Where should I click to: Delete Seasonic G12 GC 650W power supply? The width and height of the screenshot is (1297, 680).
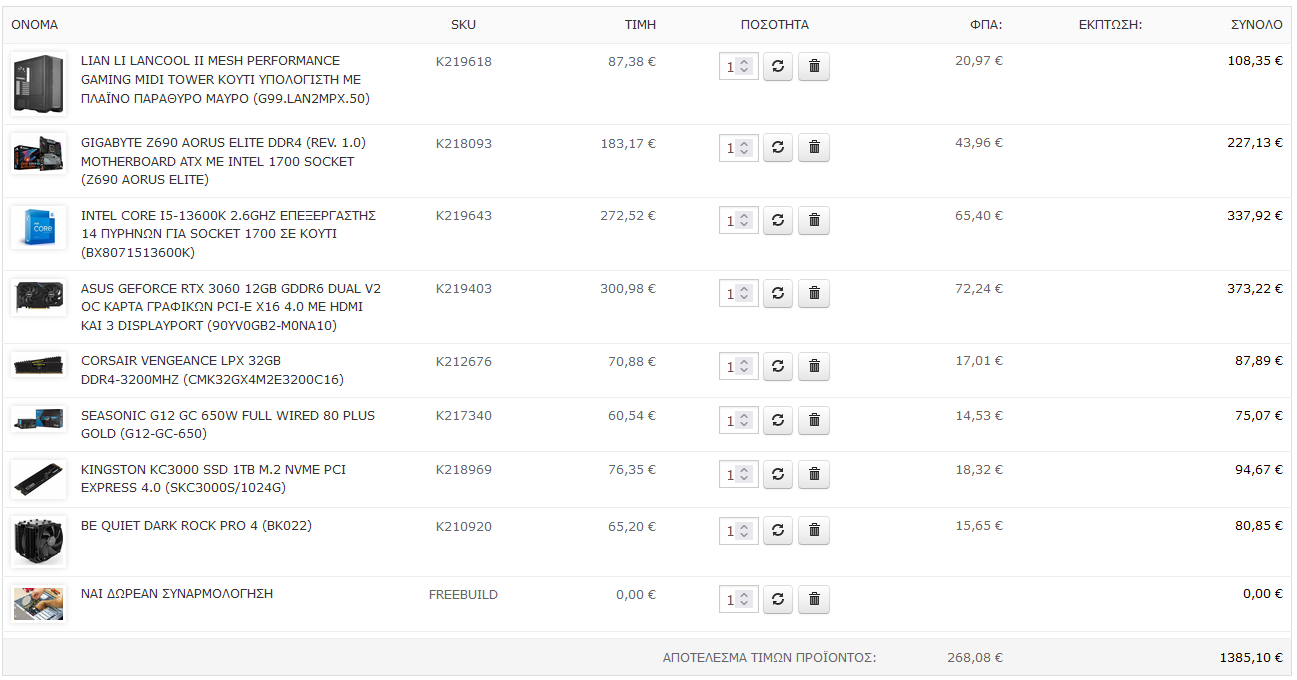click(814, 421)
